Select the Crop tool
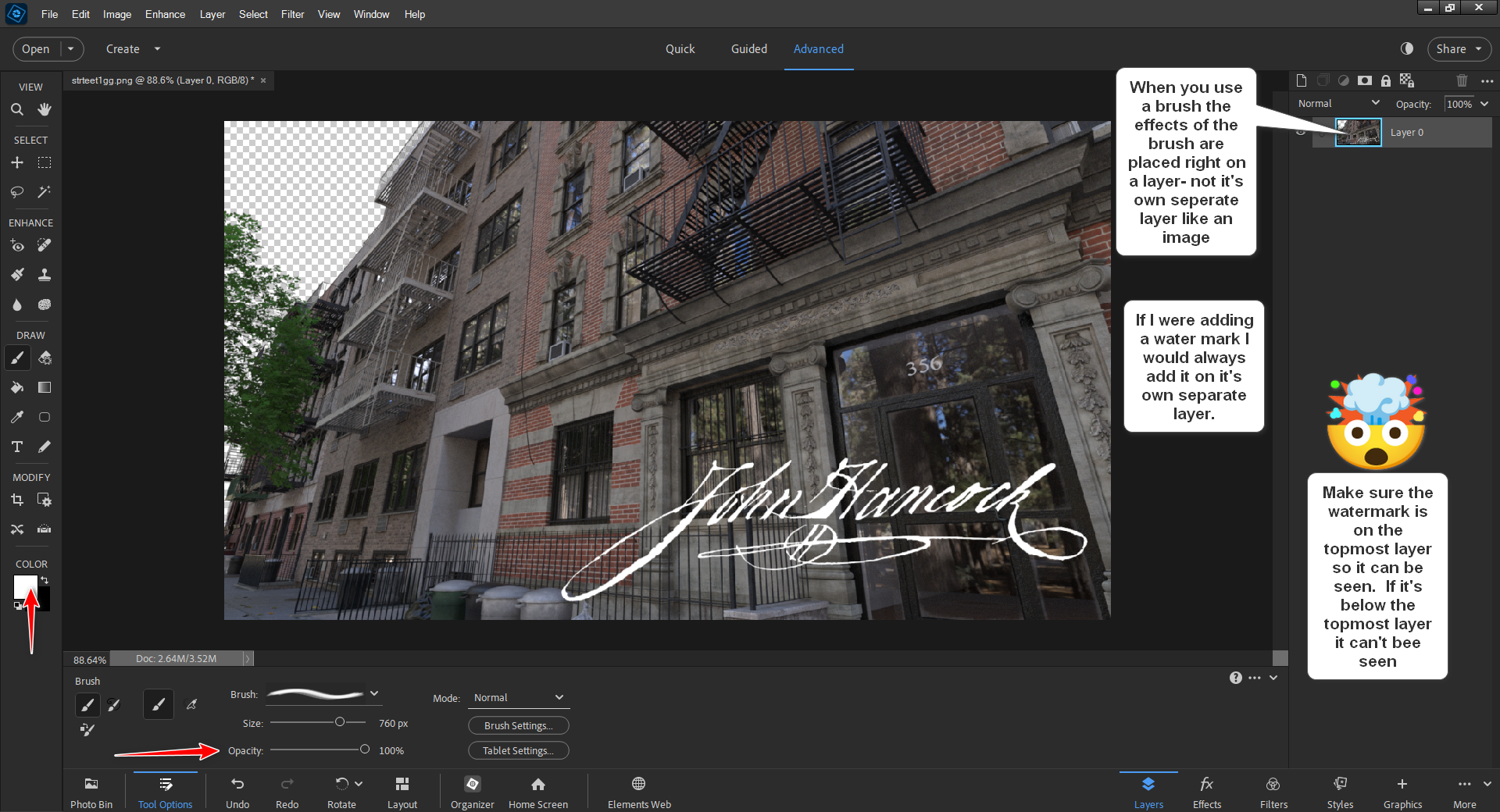Screen dimensions: 1500x812 (x=16, y=500)
